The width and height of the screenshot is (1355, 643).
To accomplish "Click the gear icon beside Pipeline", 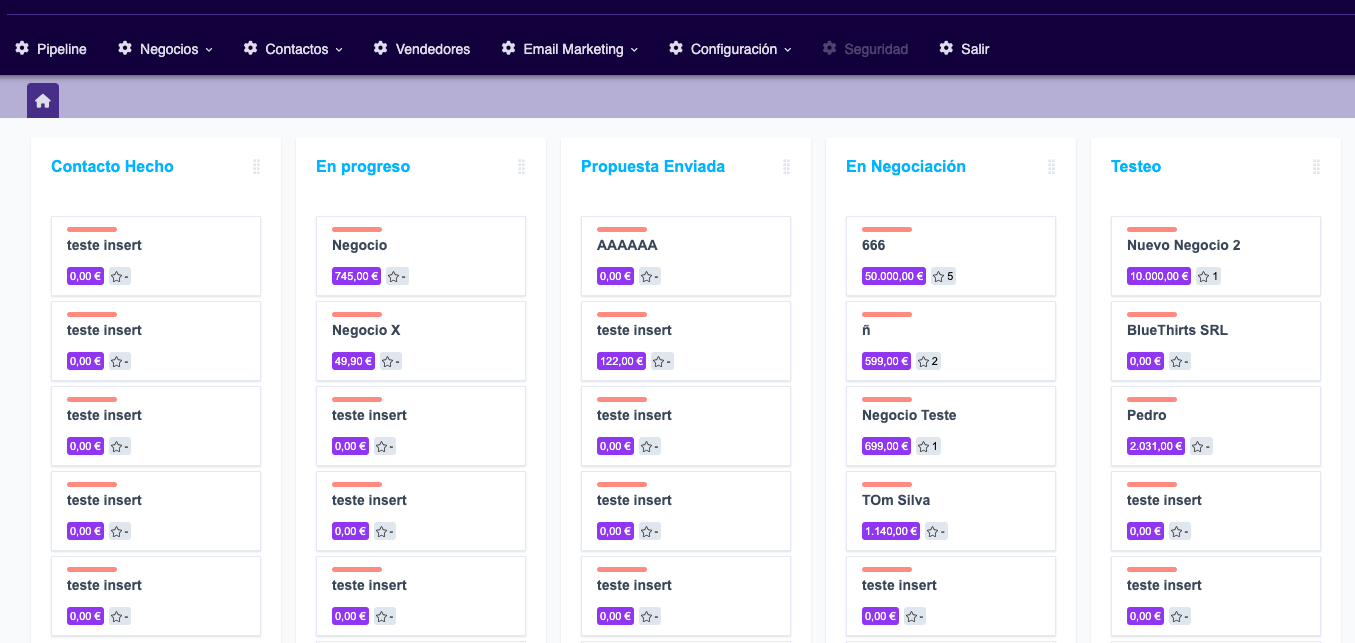I will [22, 48].
